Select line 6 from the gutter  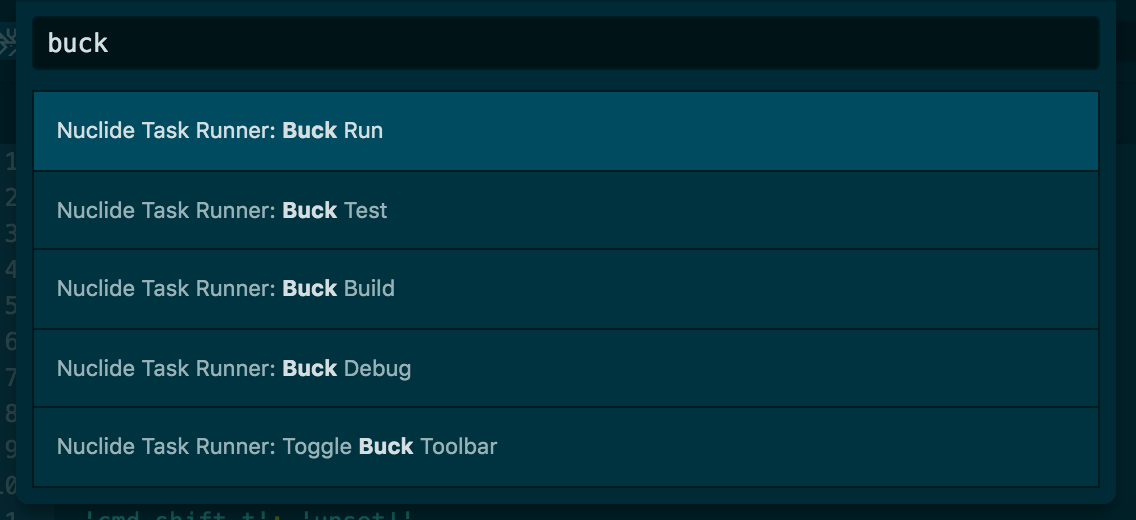click(10, 341)
